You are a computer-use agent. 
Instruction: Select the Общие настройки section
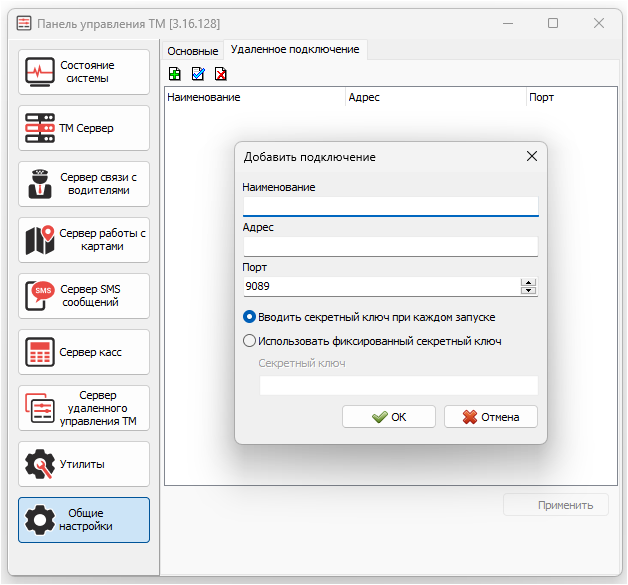pyautogui.click(x=84, y=520)
